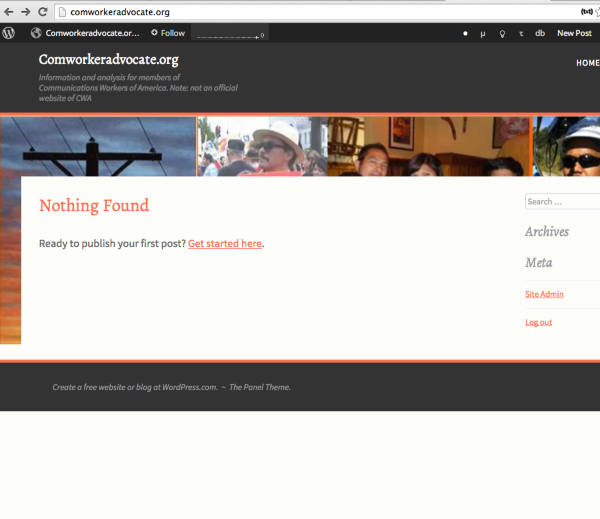
Task: Open the Comworkeradvocate.or... site menu in admin bar
Action: (x=85, y=33)
